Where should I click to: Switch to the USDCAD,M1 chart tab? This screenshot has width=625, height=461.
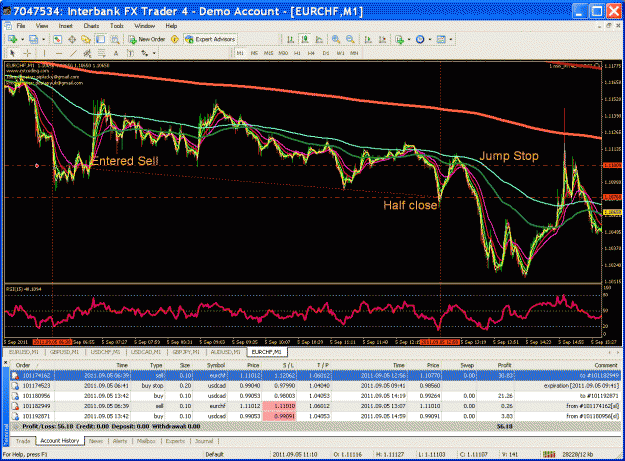pos(145,352)
